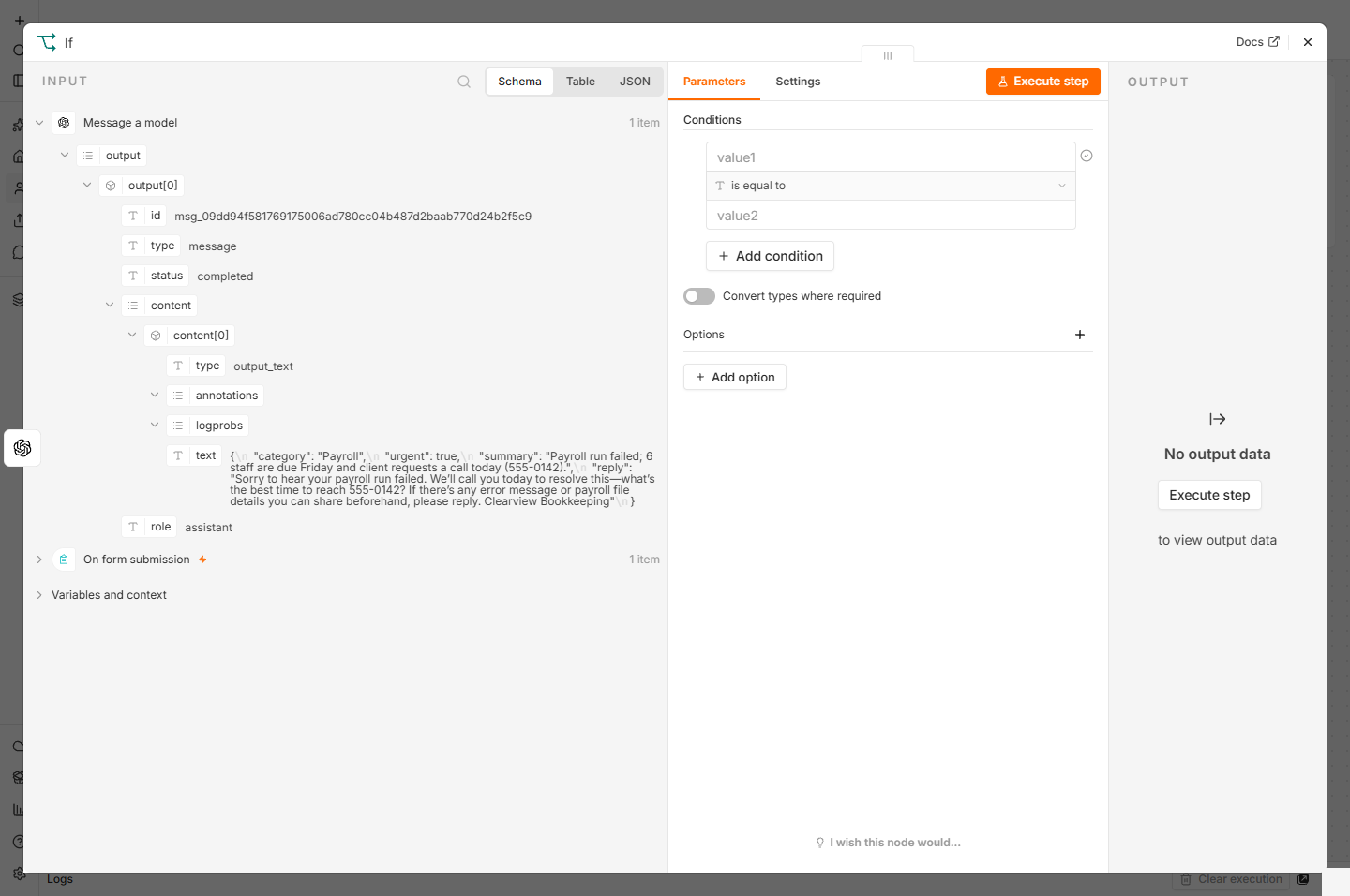
Task: Click the Add condition button
Action: 770,256
